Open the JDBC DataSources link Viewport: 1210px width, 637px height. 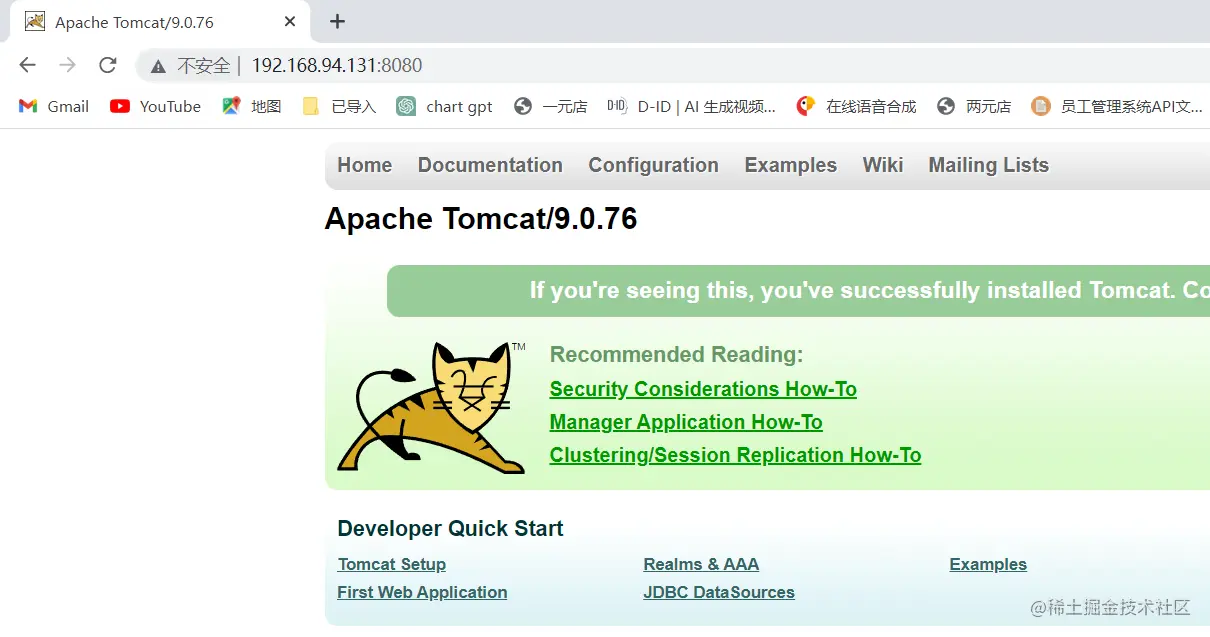[x=719, y=592]
